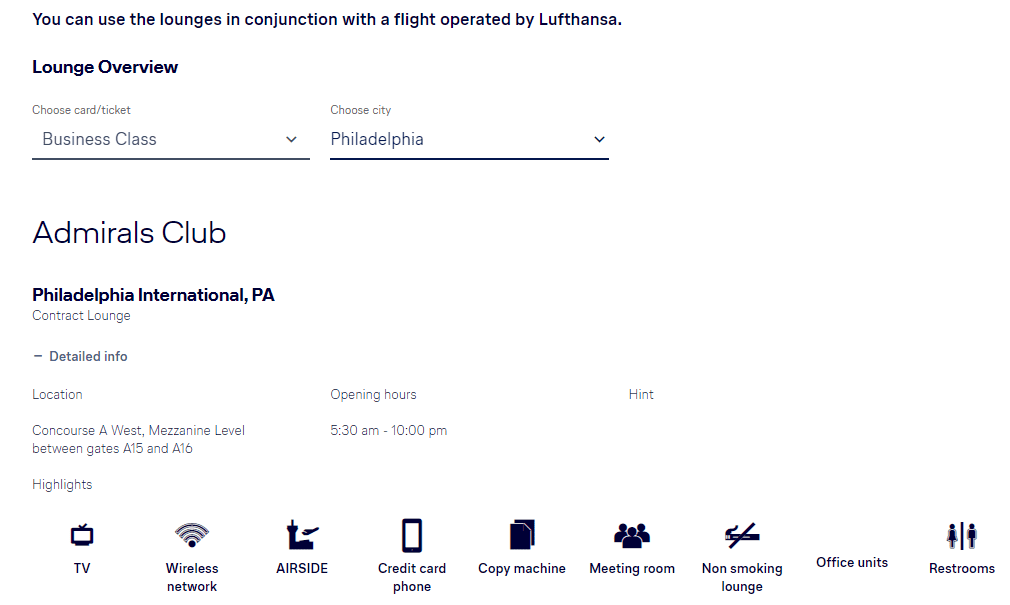Click the Non smoking lounge icon
1010x605 pixels.
point(742,535)
